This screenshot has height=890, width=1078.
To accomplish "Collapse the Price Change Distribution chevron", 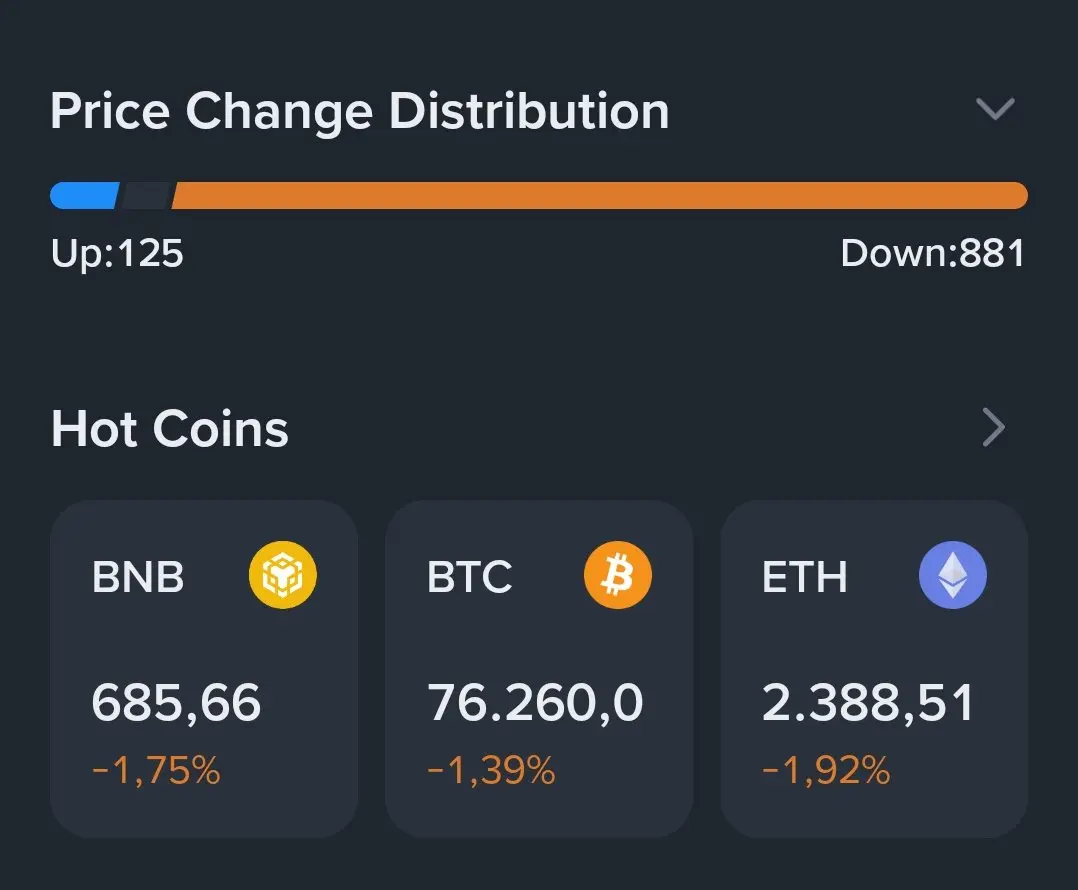I will [995, 109].
